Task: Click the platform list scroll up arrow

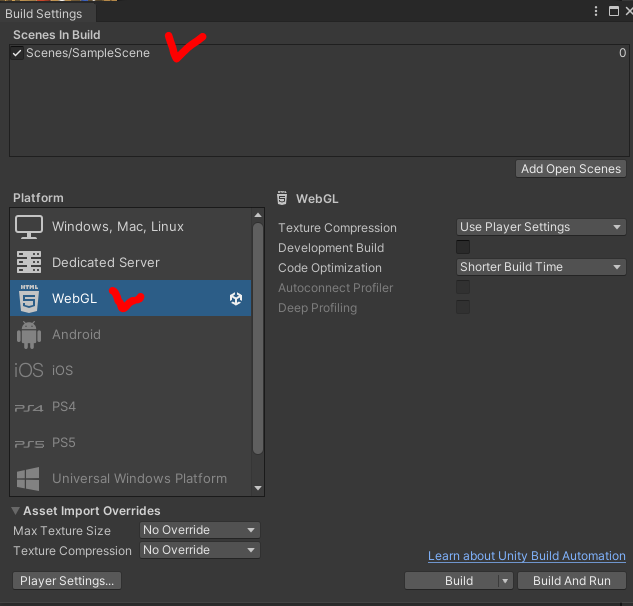Action: tap(258, 215)
